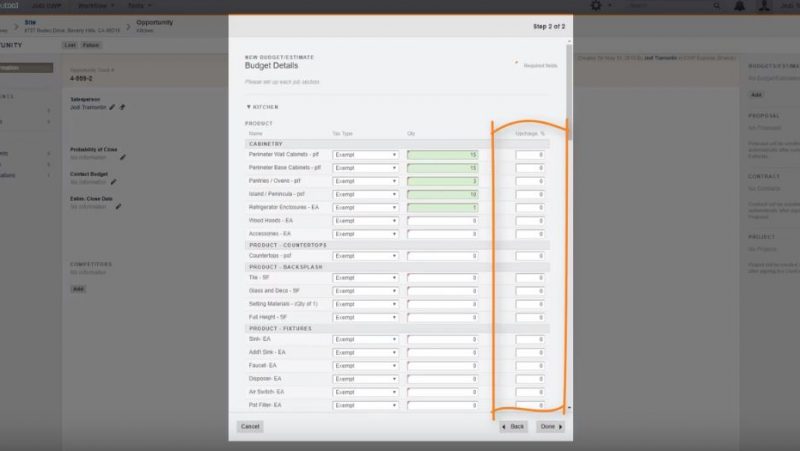Open Tax Type dropdown for Faucet
Screen dimensions: 800x451
coord(365,366)
